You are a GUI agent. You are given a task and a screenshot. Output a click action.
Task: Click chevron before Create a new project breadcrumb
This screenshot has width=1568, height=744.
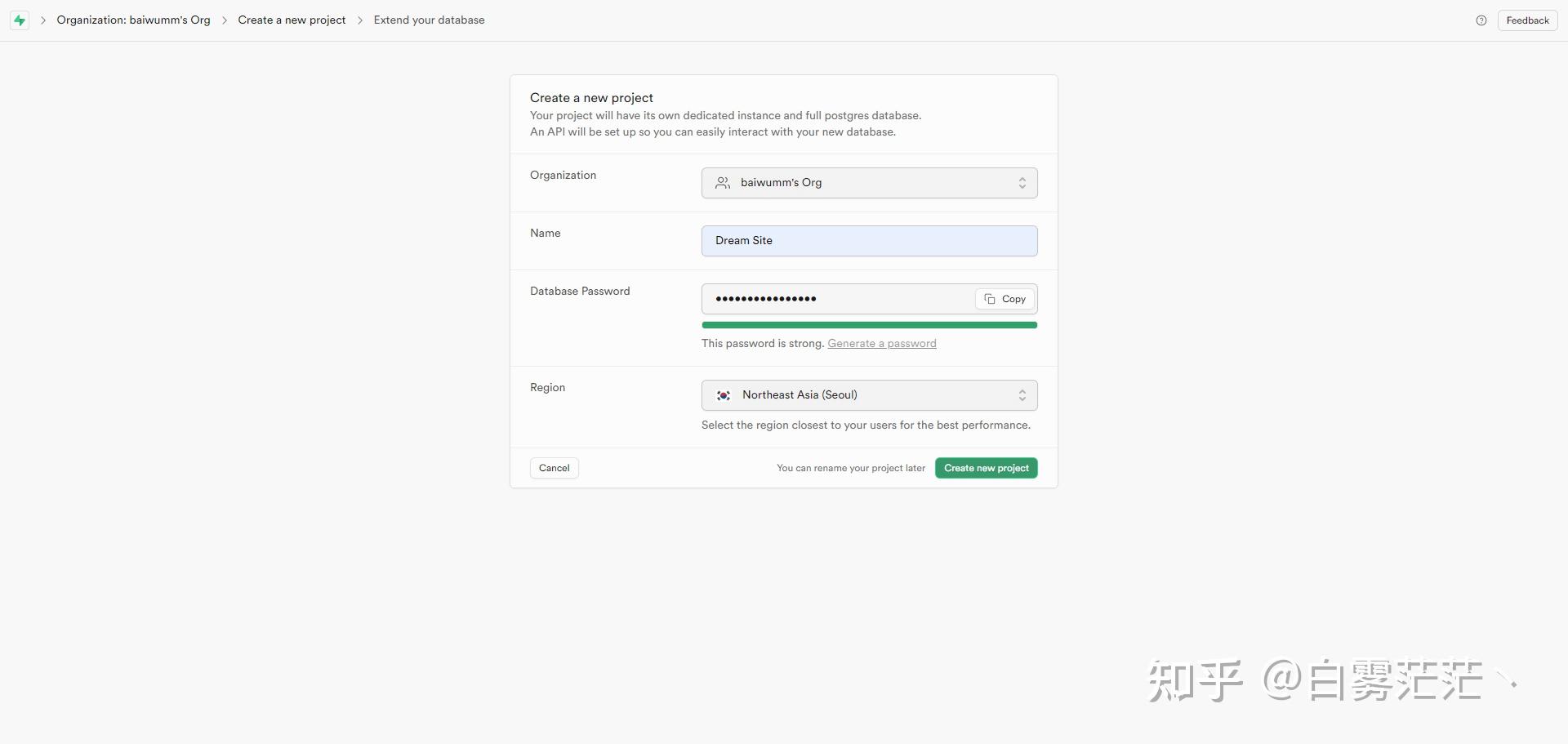(x=225, y=20)
